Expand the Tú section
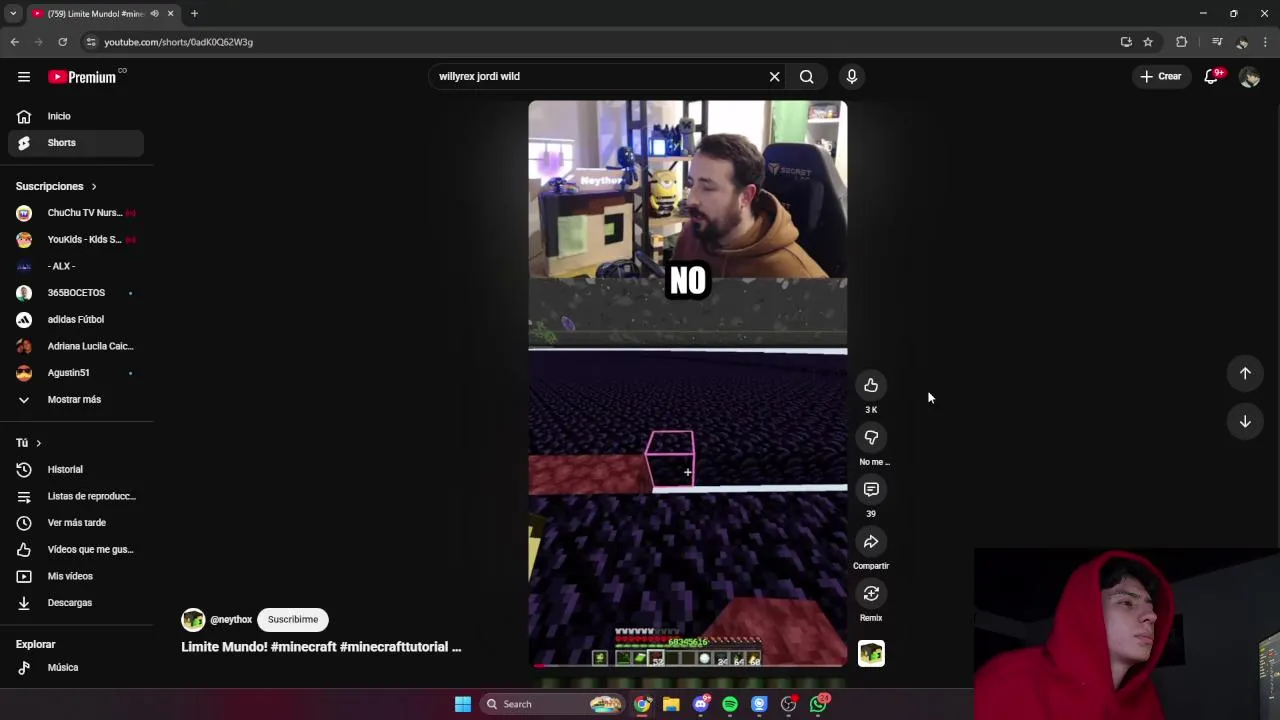Viewport: 1280px width, 720px height. point(29,443)
